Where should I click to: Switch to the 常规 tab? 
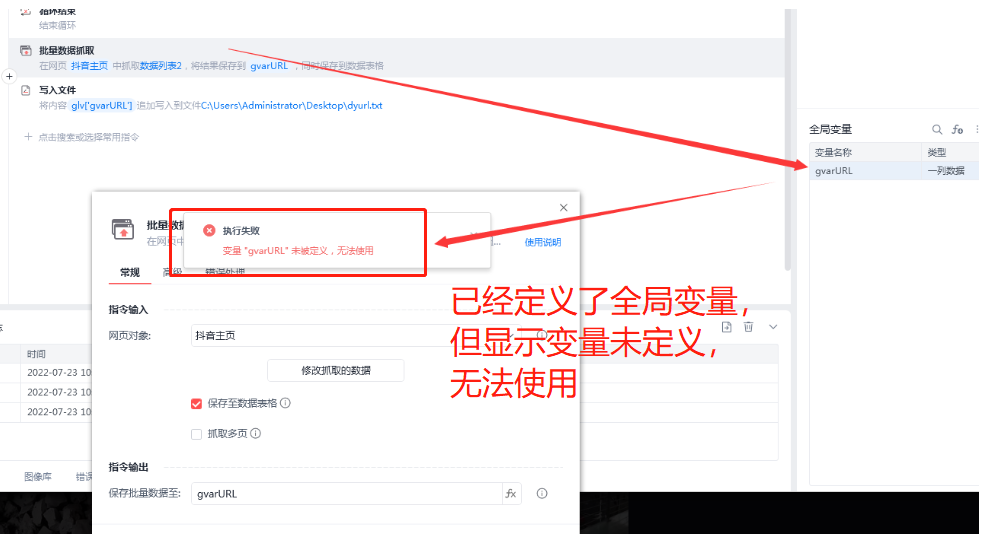[130, 272]
